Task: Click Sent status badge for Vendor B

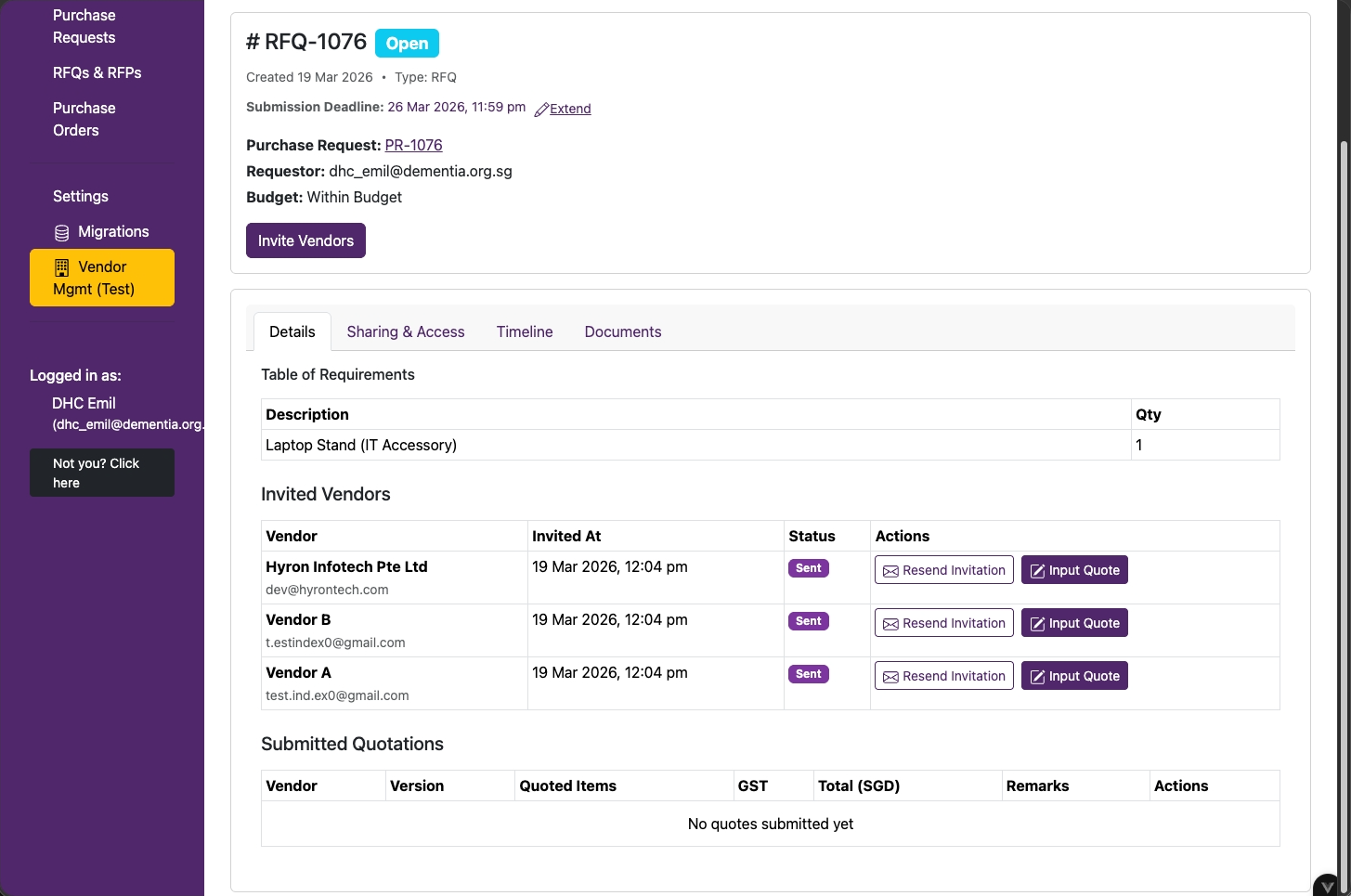Action: click(x=809, y=621)
